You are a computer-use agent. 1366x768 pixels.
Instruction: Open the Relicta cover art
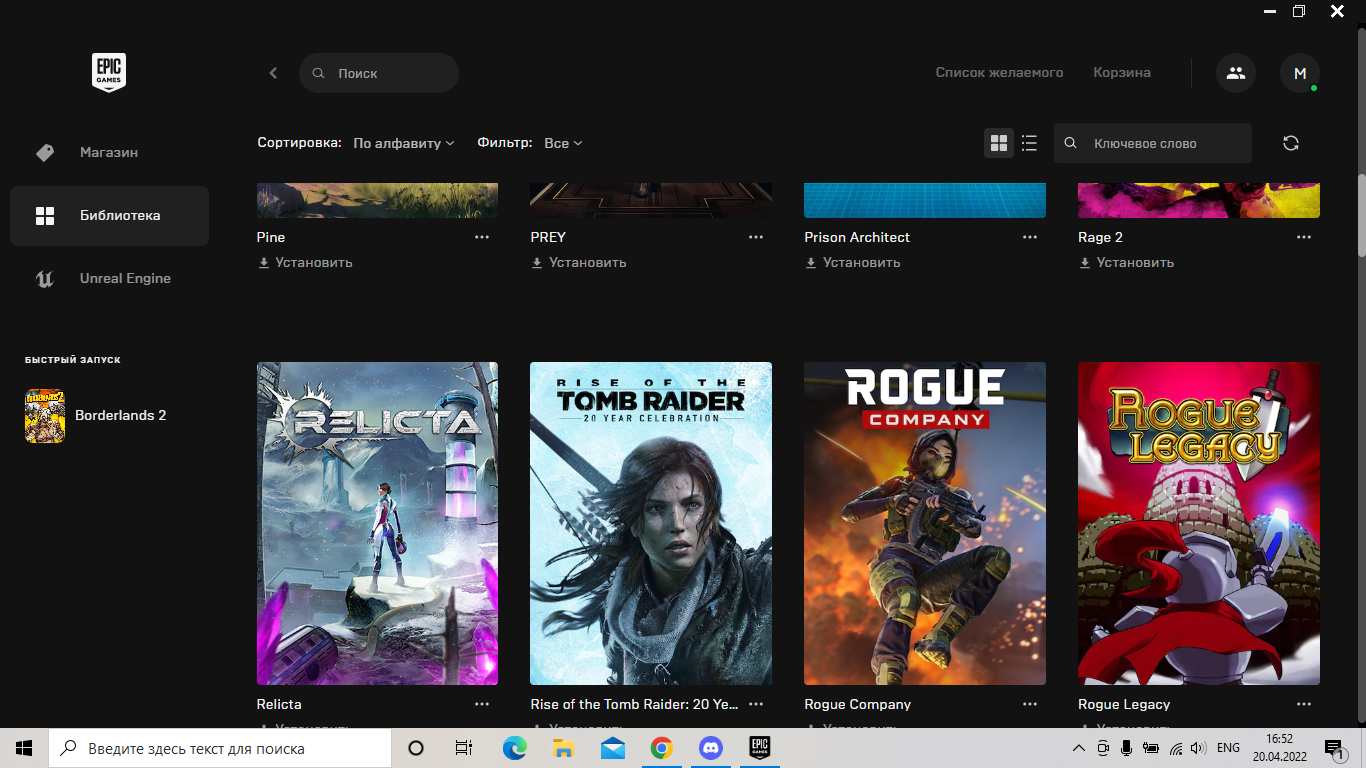[377, 523]
